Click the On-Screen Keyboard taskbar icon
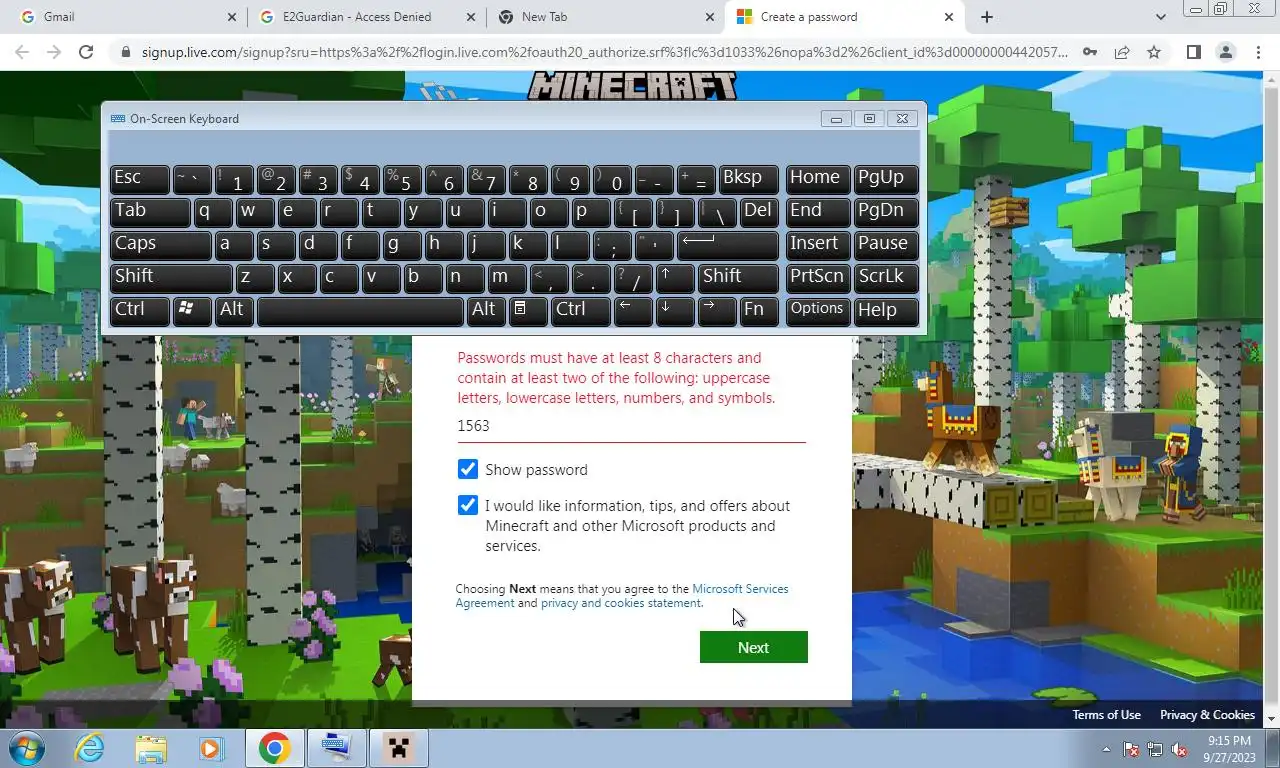Viewport: 1280px width, 768px height. tap(336, 748)
